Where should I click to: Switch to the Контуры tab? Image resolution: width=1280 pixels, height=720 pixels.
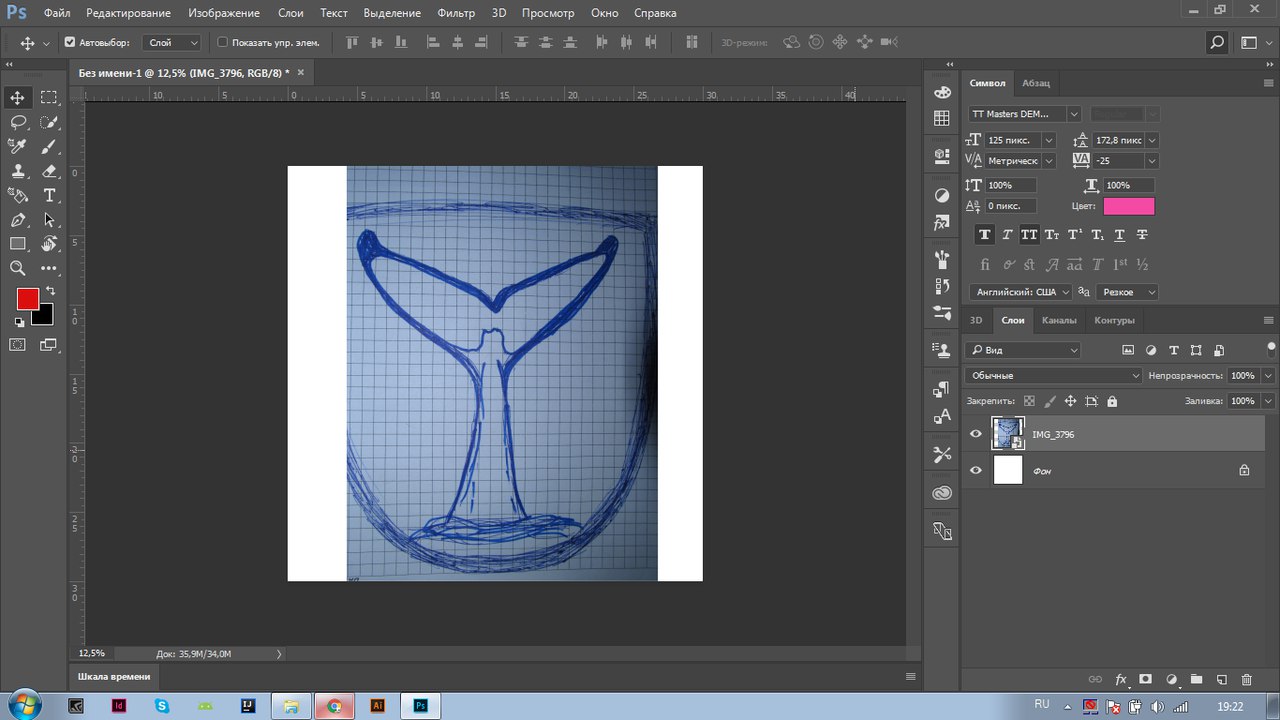tap(1114, 320)
